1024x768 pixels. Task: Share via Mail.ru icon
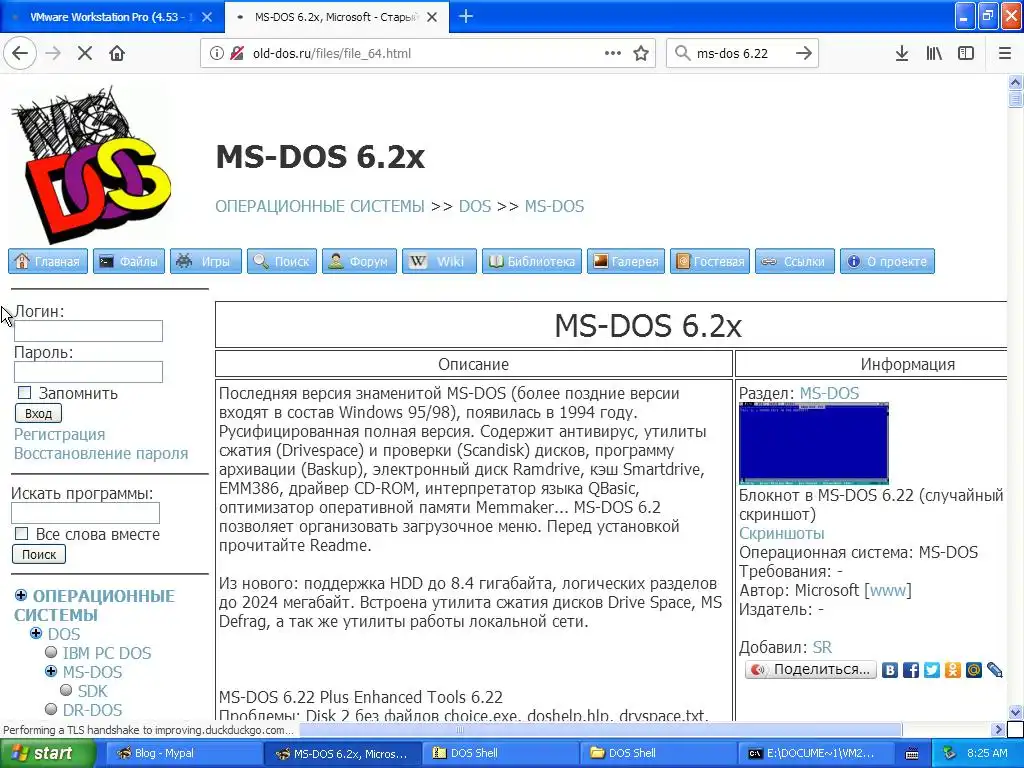(x=974, y=670)
